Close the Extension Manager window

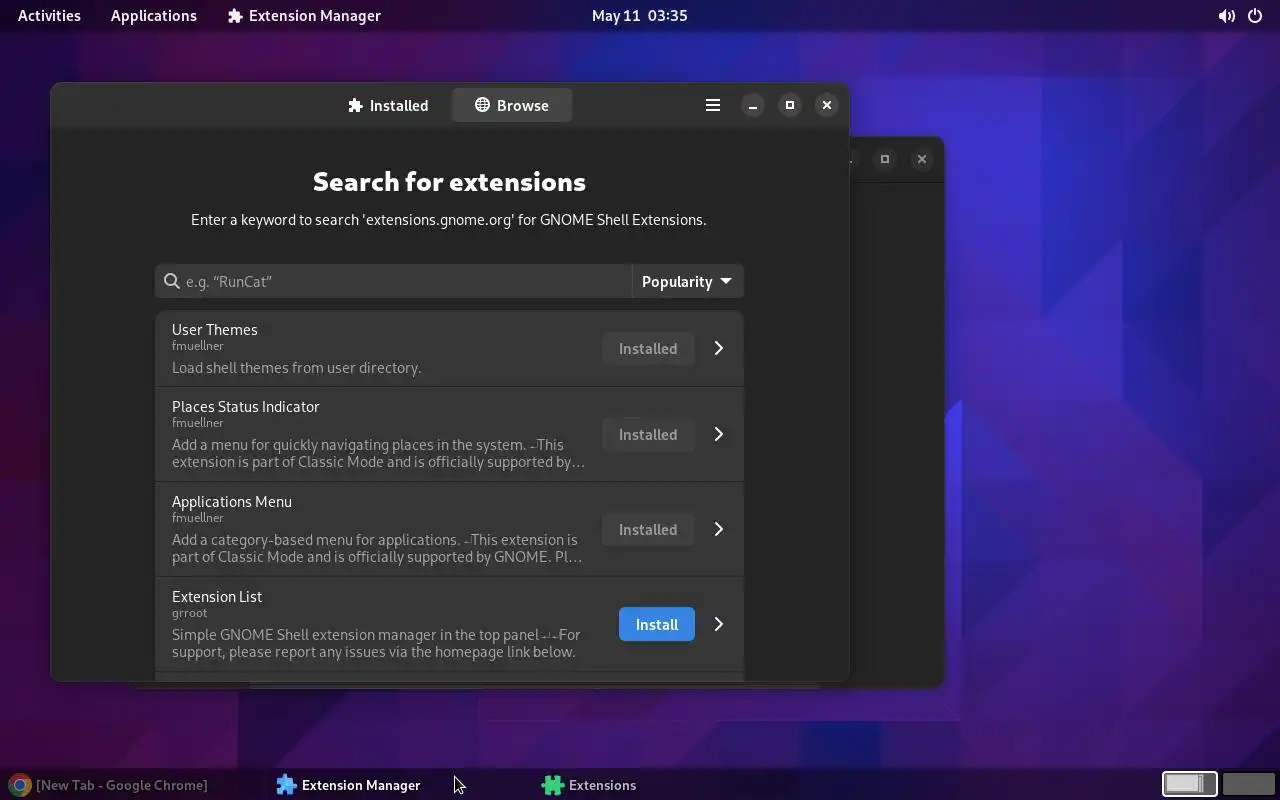(x=827, y=105)
